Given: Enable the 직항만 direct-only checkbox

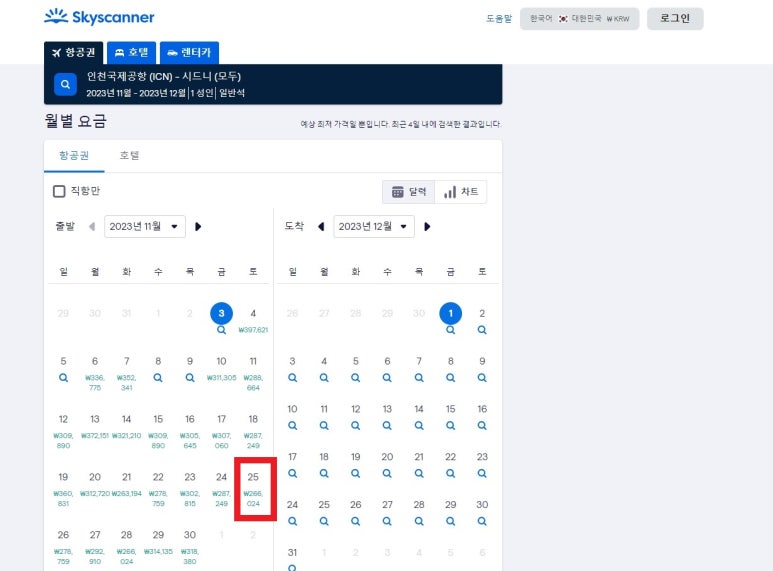Looking at the screenshot, I should click(59, 191).
